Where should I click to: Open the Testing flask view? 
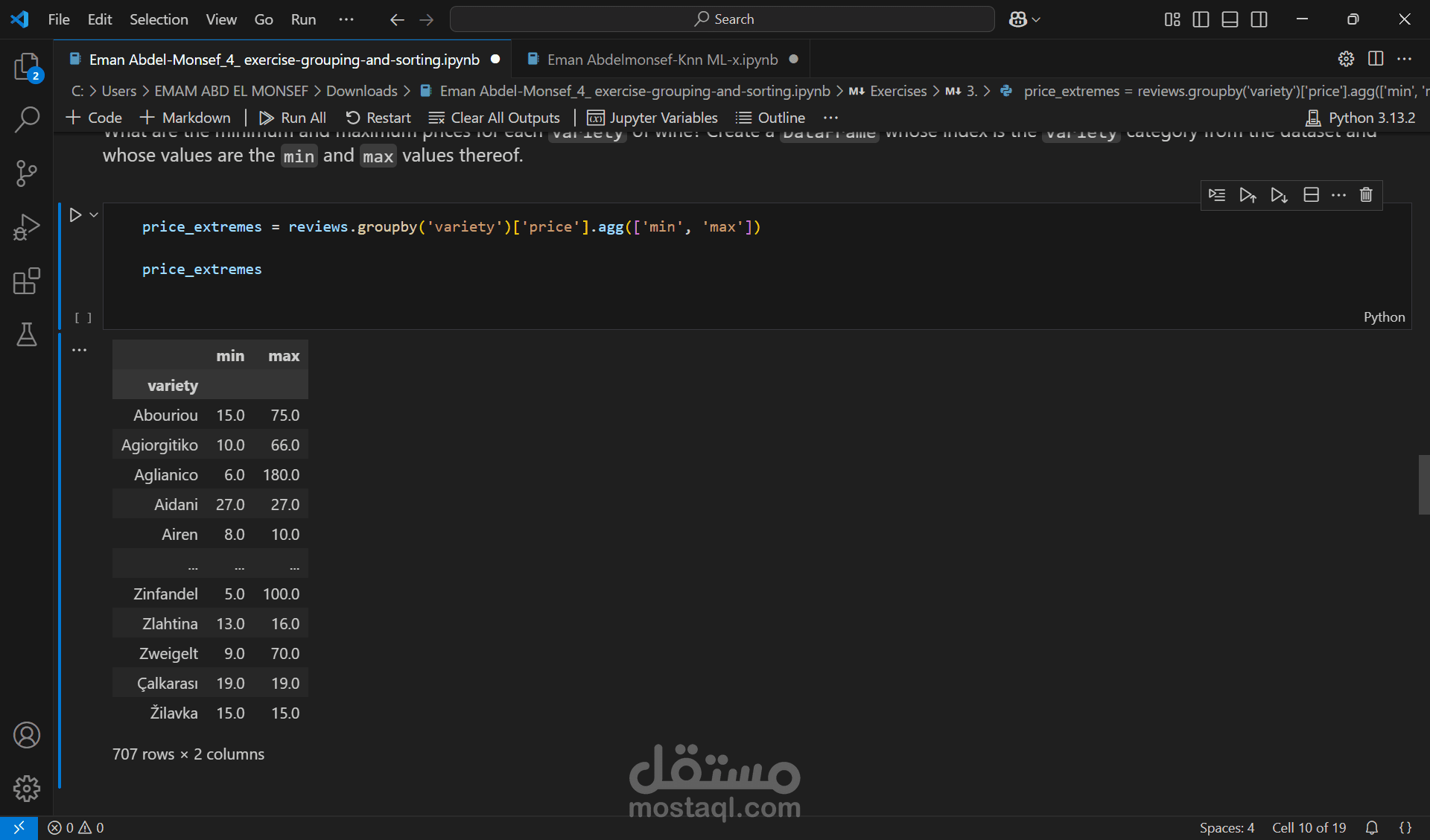(27, 335)
